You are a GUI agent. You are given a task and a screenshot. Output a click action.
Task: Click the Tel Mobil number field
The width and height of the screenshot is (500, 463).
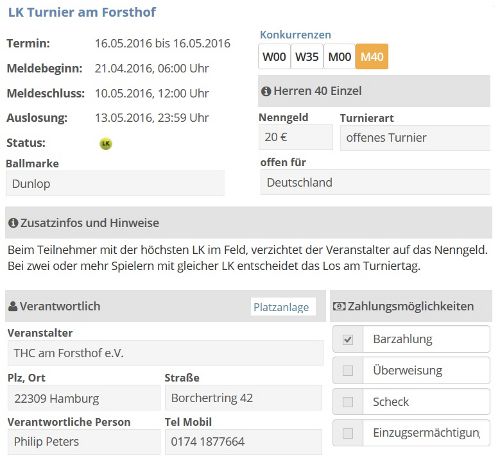click(x=243, y=442)
